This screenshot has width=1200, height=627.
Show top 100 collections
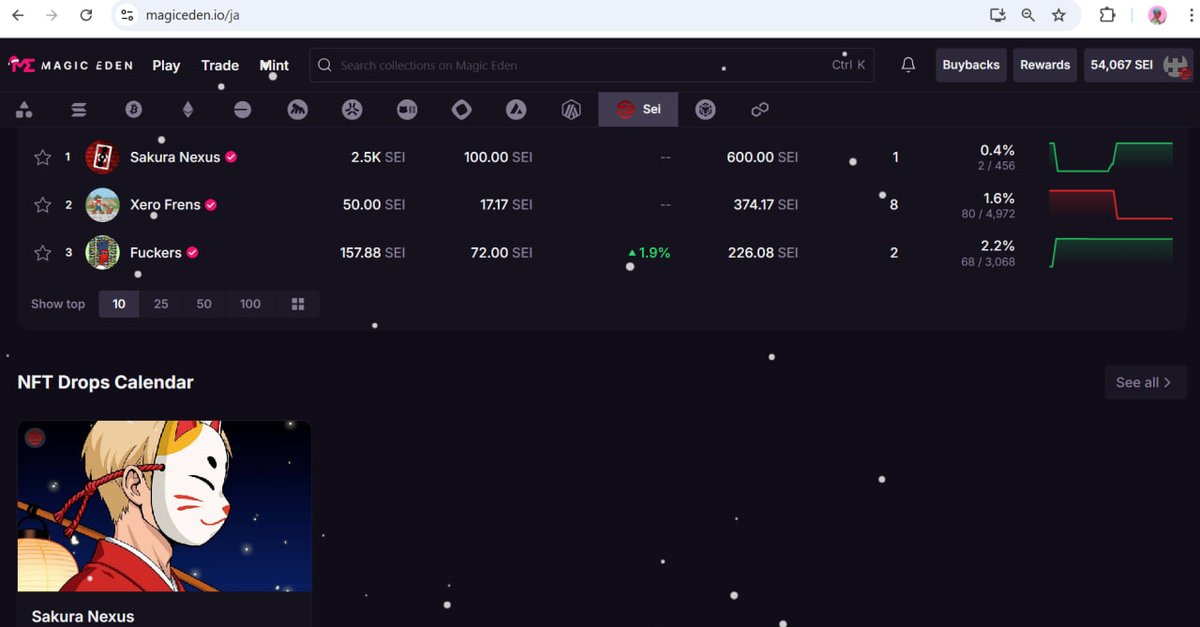tap(250, 304)
